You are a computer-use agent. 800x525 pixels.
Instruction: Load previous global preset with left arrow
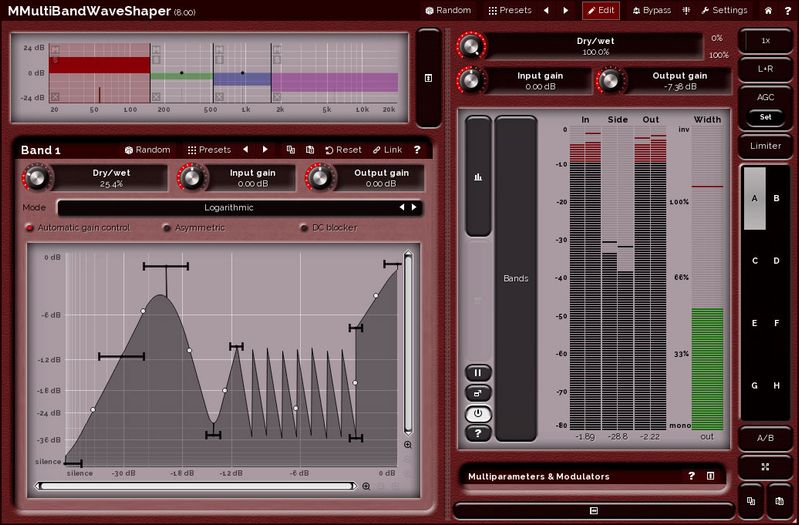[546, 10]
